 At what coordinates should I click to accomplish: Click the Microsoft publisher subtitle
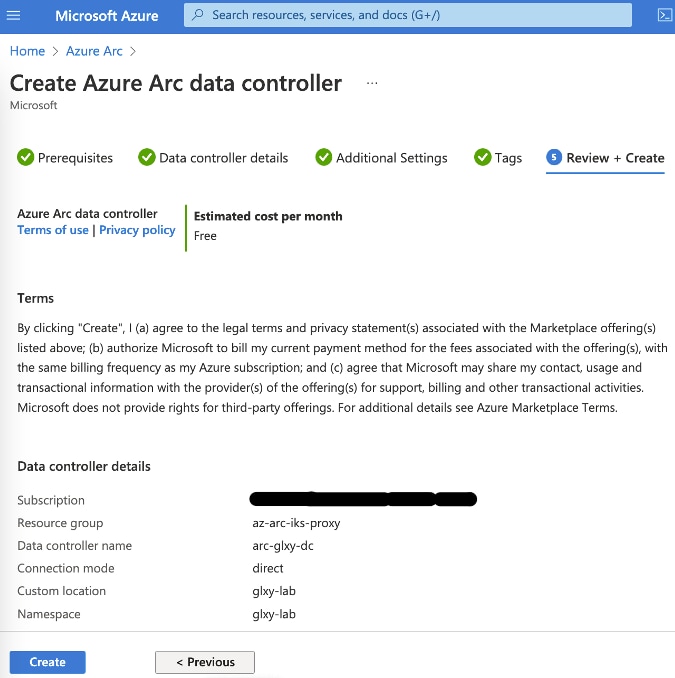click(33, 106)
